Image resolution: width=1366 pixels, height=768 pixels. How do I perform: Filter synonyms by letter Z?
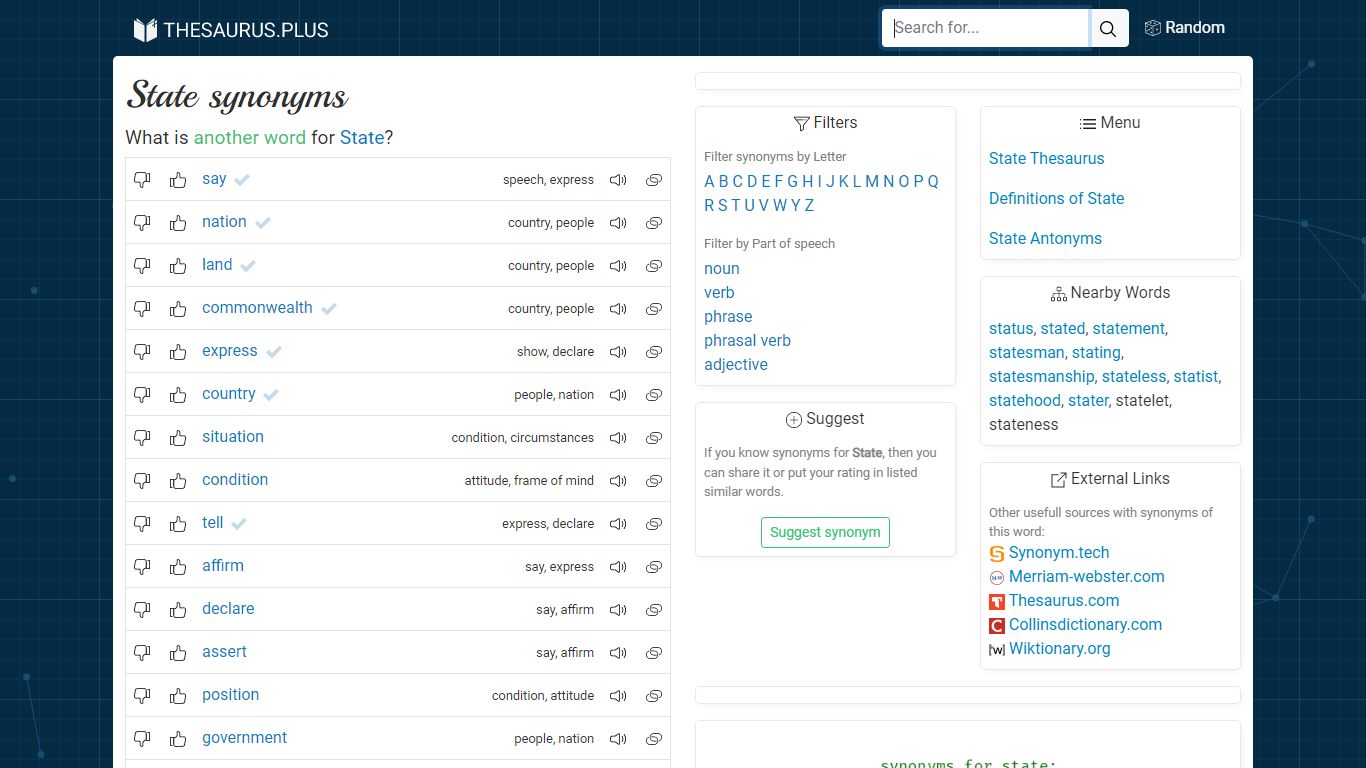click(809, 205)
